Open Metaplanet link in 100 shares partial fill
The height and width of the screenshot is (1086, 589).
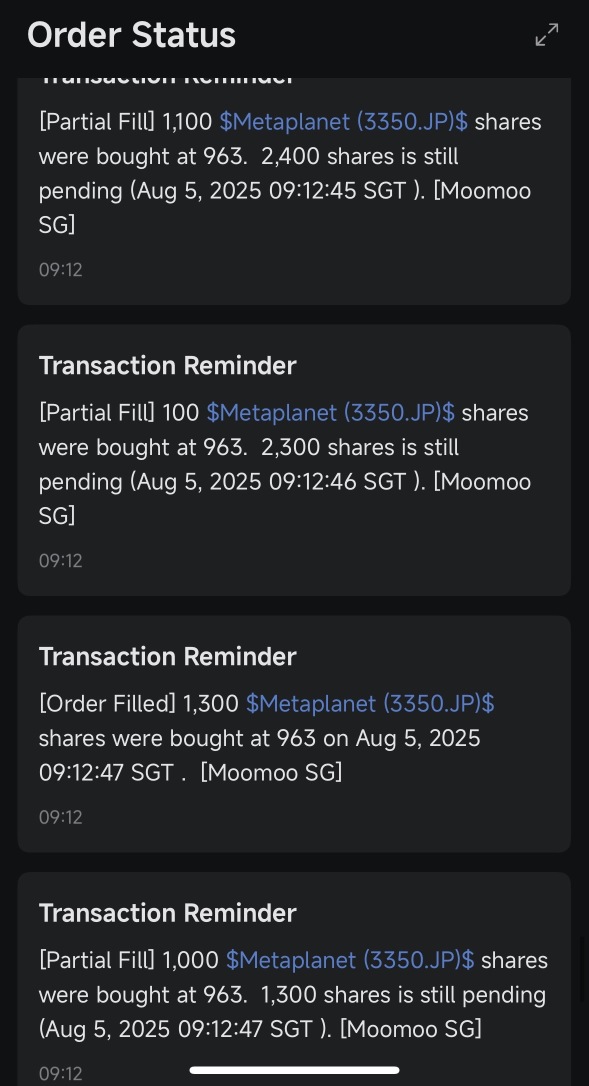[x=331, y=413]
